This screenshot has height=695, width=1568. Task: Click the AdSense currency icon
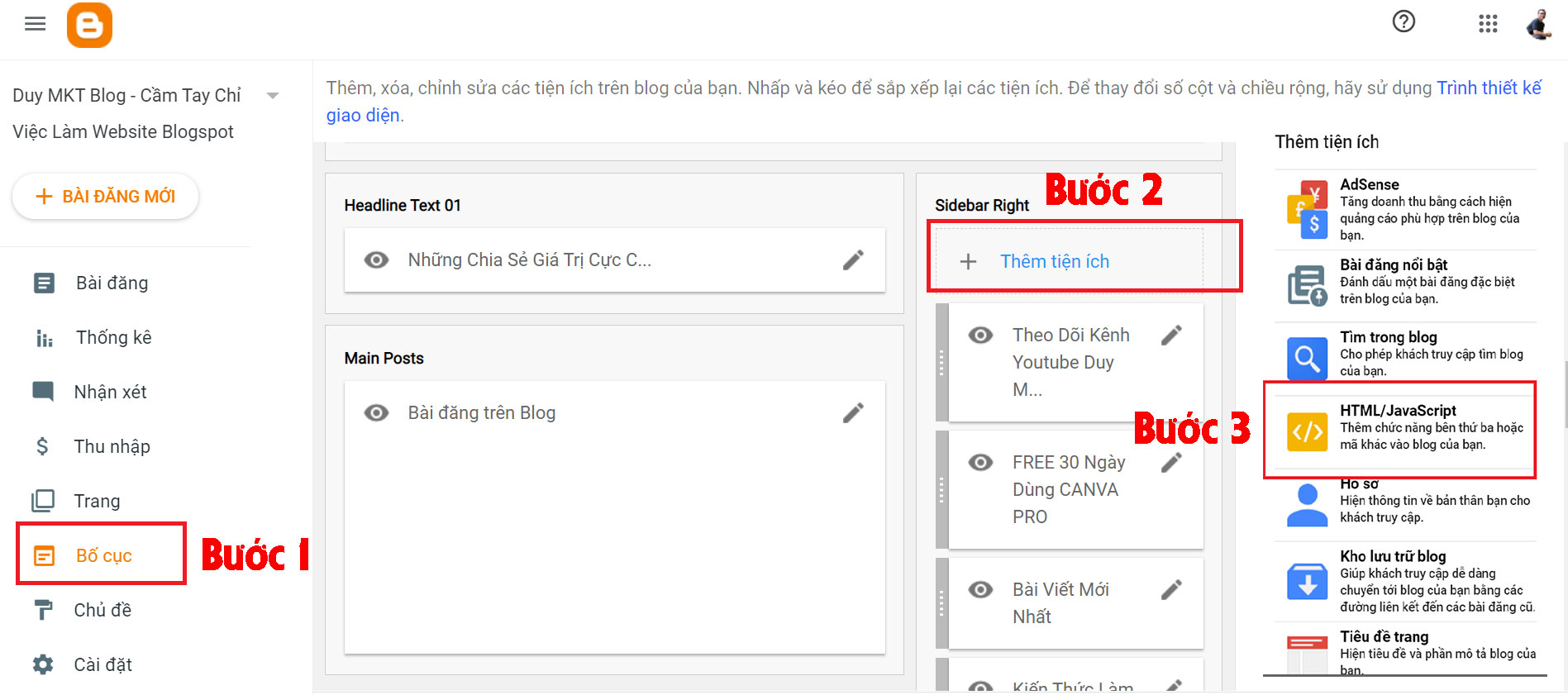pyautogui.click(x=1308, y=210)
